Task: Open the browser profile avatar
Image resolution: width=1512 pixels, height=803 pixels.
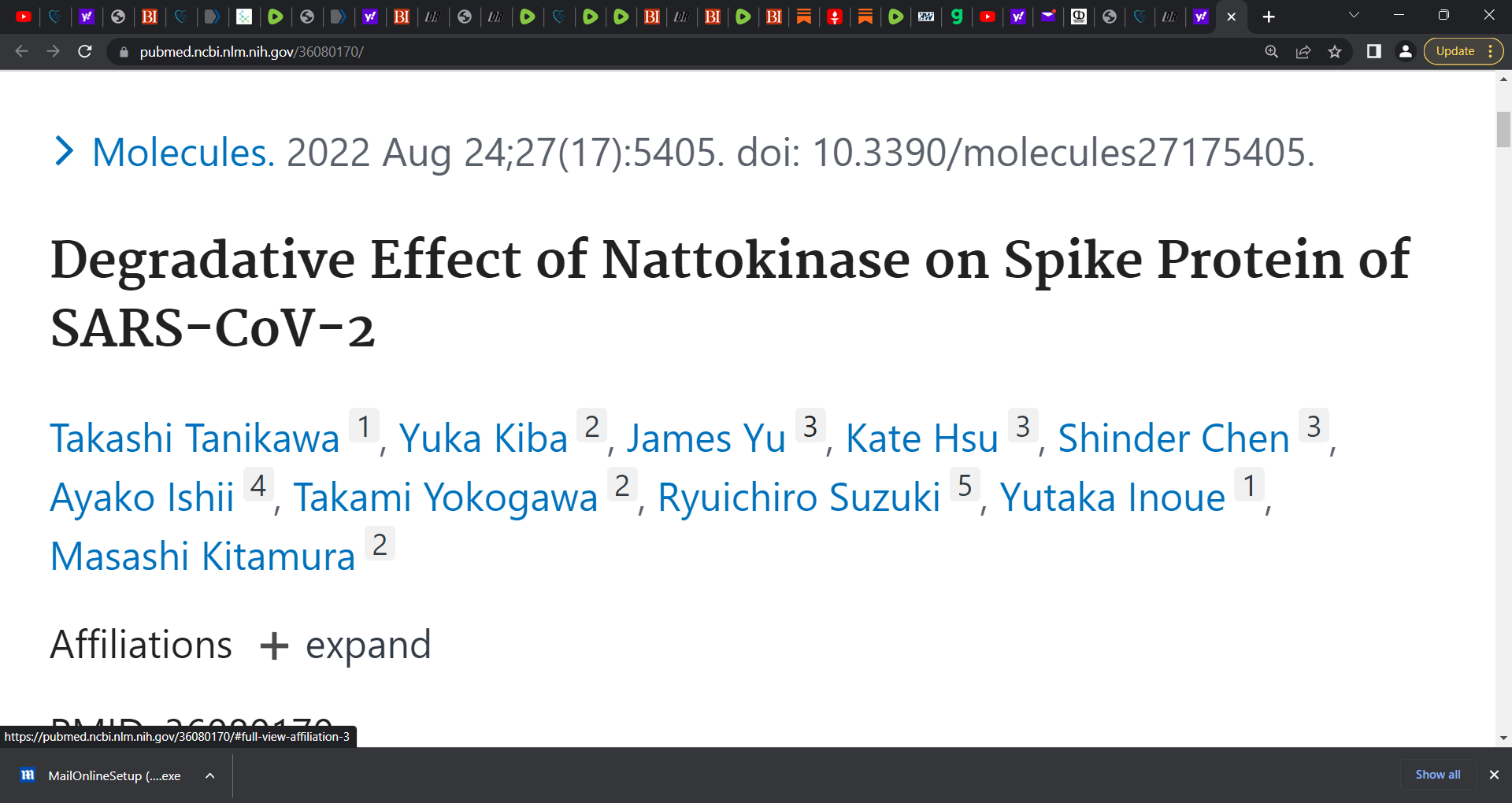Action: click(x=1405, y=51)
